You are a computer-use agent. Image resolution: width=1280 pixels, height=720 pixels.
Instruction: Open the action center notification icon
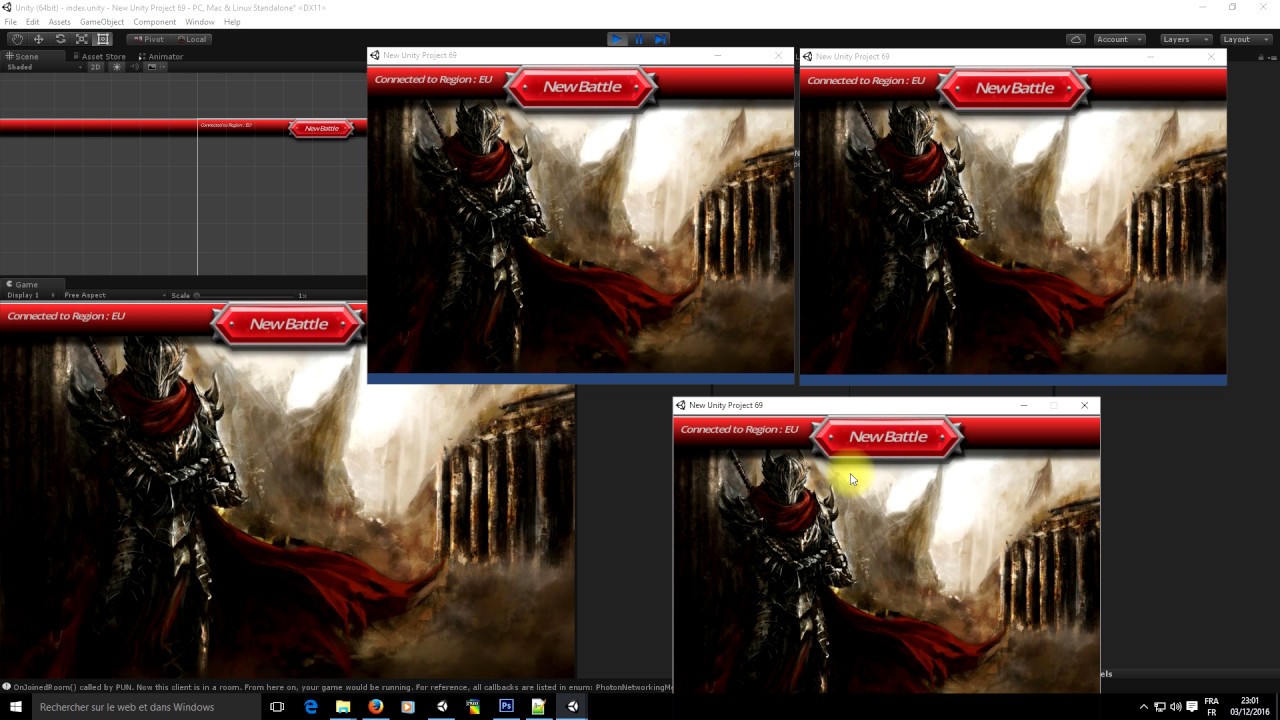pyautogui.click(x=1192, y=707)
